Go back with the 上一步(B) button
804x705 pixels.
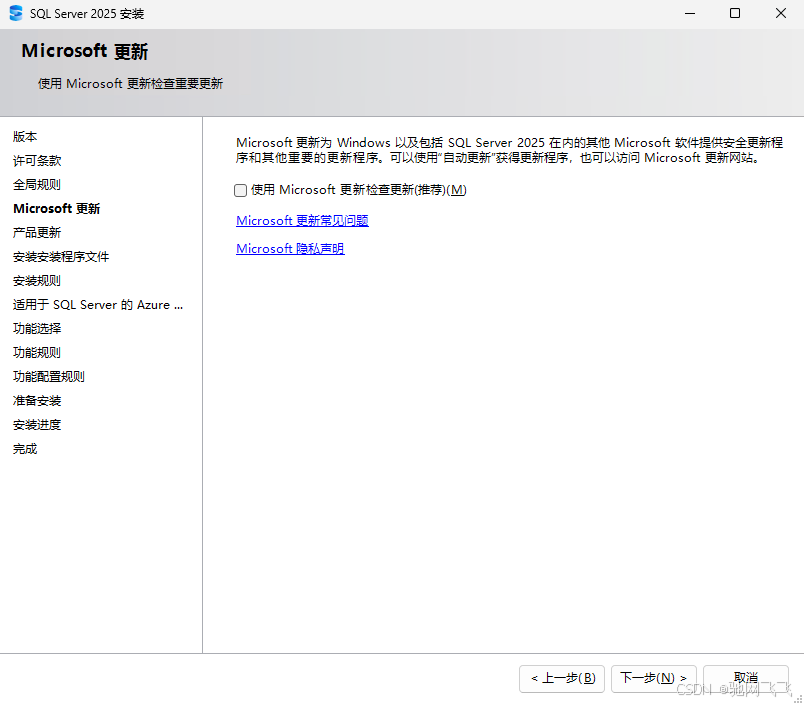point(562,678)
